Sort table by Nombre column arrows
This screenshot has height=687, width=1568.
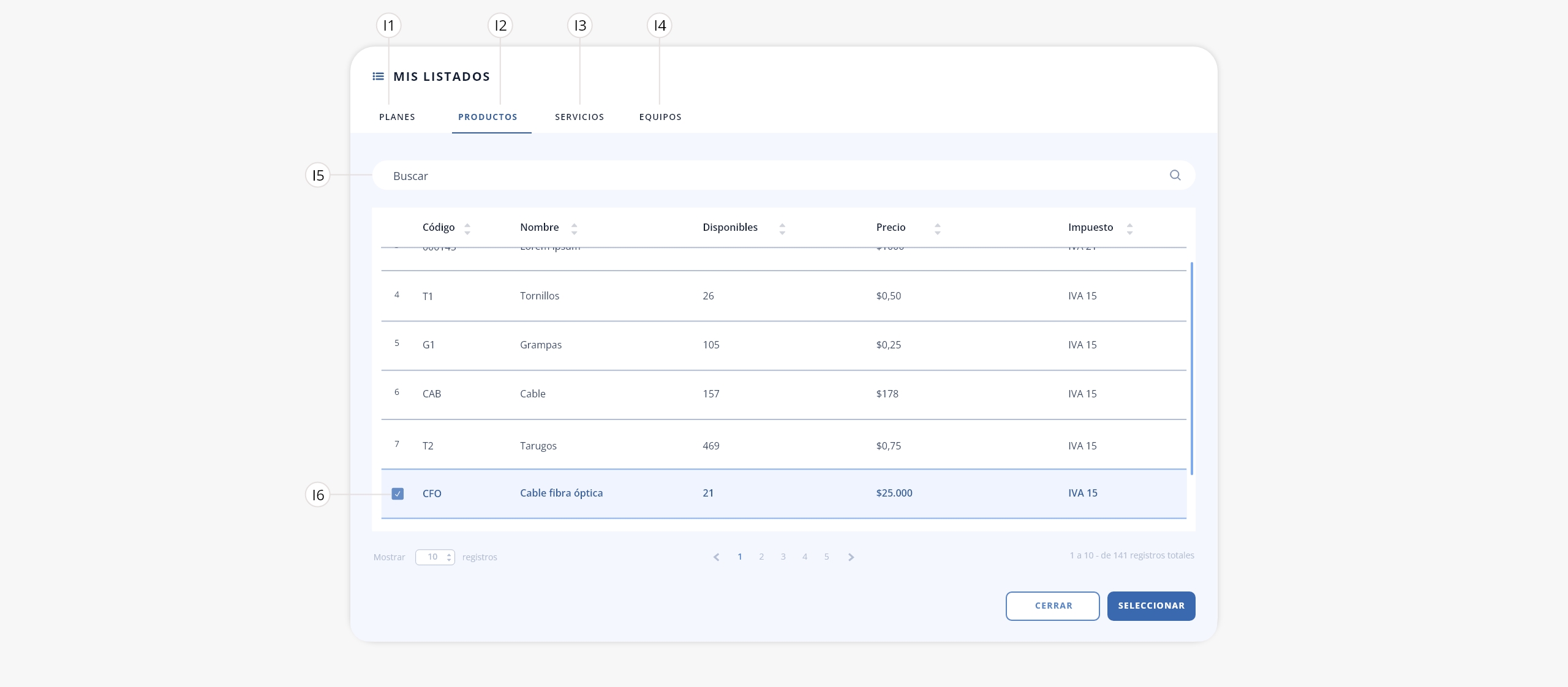click(x=574, y=229)
